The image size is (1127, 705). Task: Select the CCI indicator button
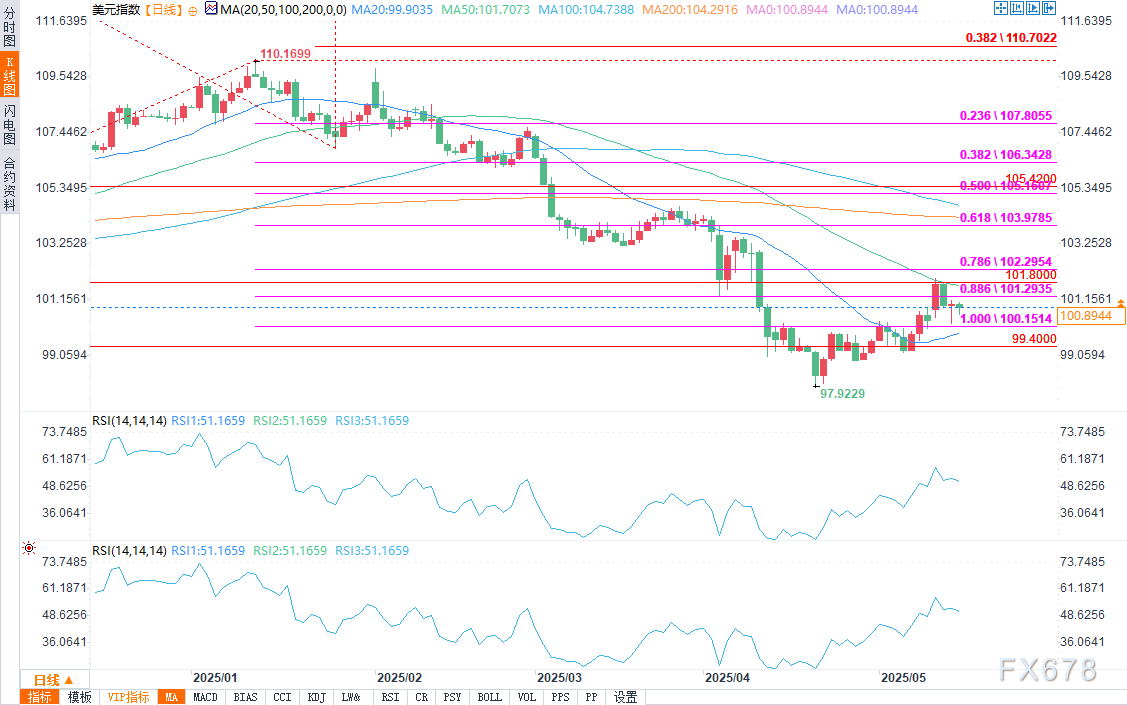coord(282,697)
